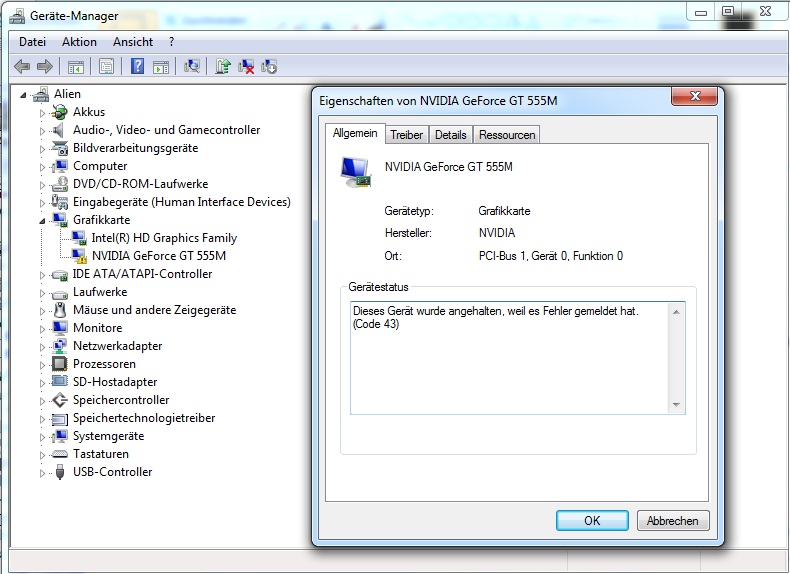The height and width of the screenshot is (574, 790).
Task: Click the Hersteller value 'NVIDIA'
Action: pyautogui.click(x=497, y=233)
